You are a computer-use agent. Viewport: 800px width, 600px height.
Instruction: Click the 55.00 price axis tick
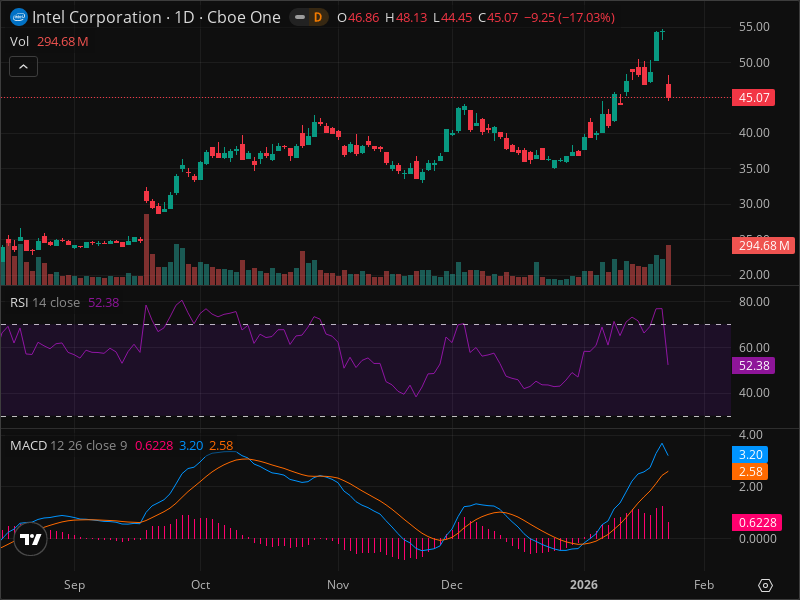point(754,27)
